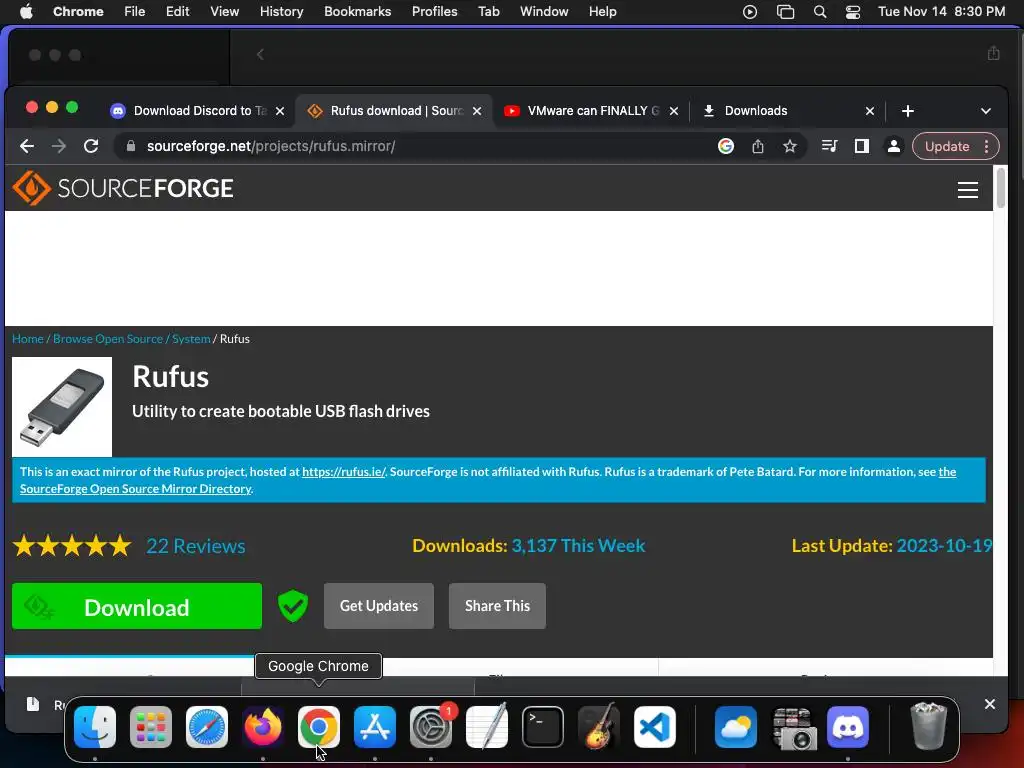Open Control Center in the menu bar
The image size is (1024, 768).
853,12
